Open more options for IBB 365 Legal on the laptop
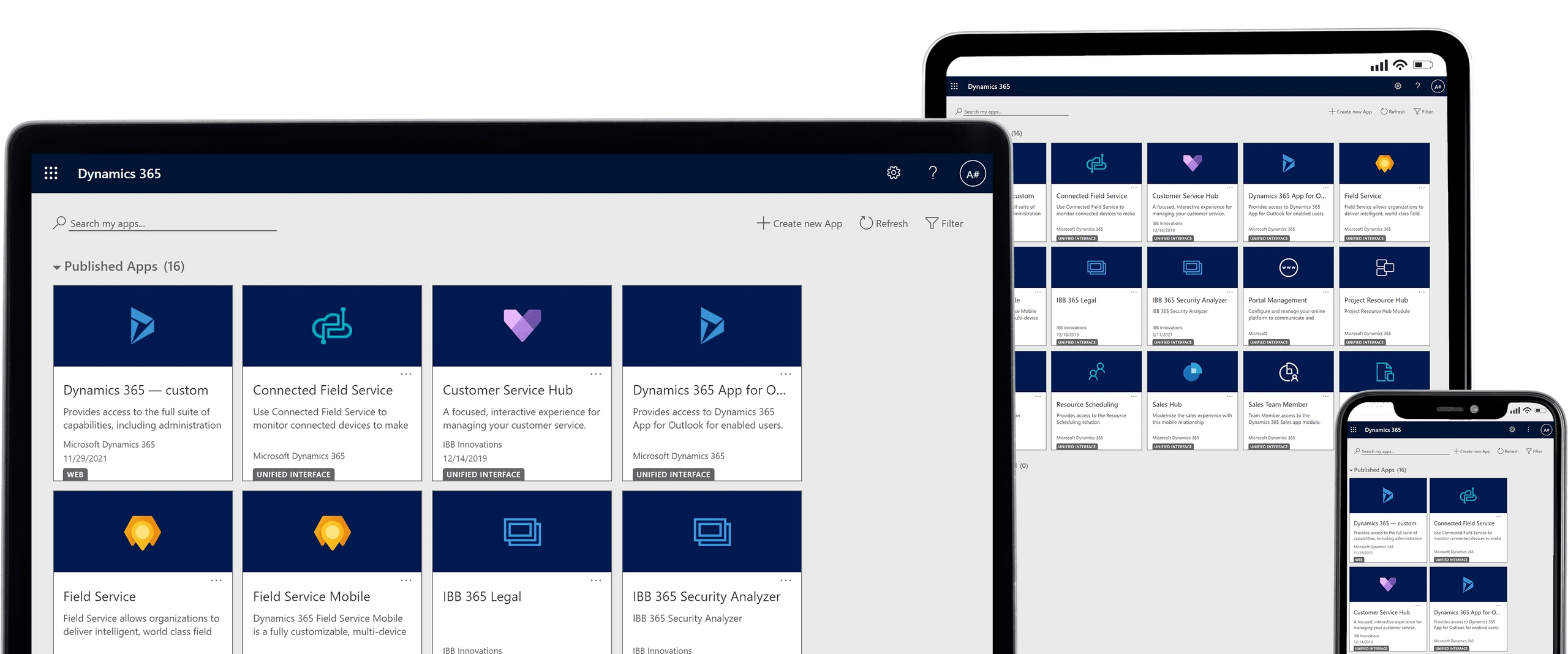The height and width of the screenshot is (654, 1568). coord(596,580)
